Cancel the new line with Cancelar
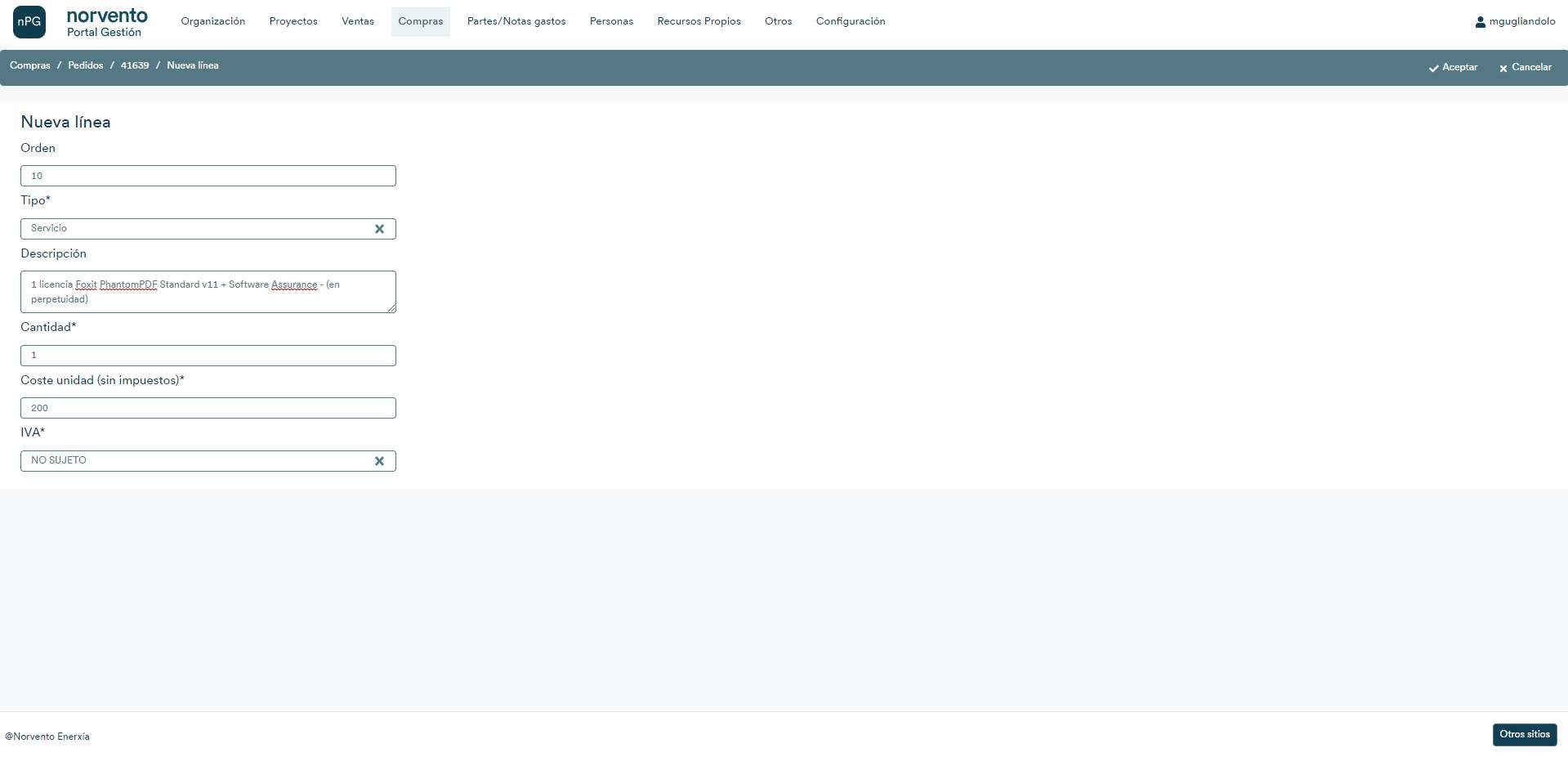This screenshot has height=757, width=1568. click(x=1525, y=67)
